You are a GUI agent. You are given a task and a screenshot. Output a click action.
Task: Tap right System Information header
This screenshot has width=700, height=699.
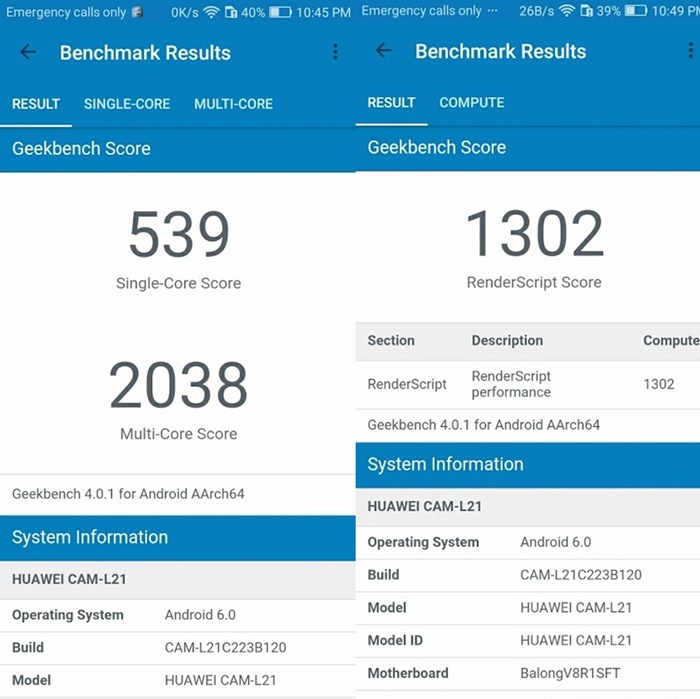tap(528, 465)
